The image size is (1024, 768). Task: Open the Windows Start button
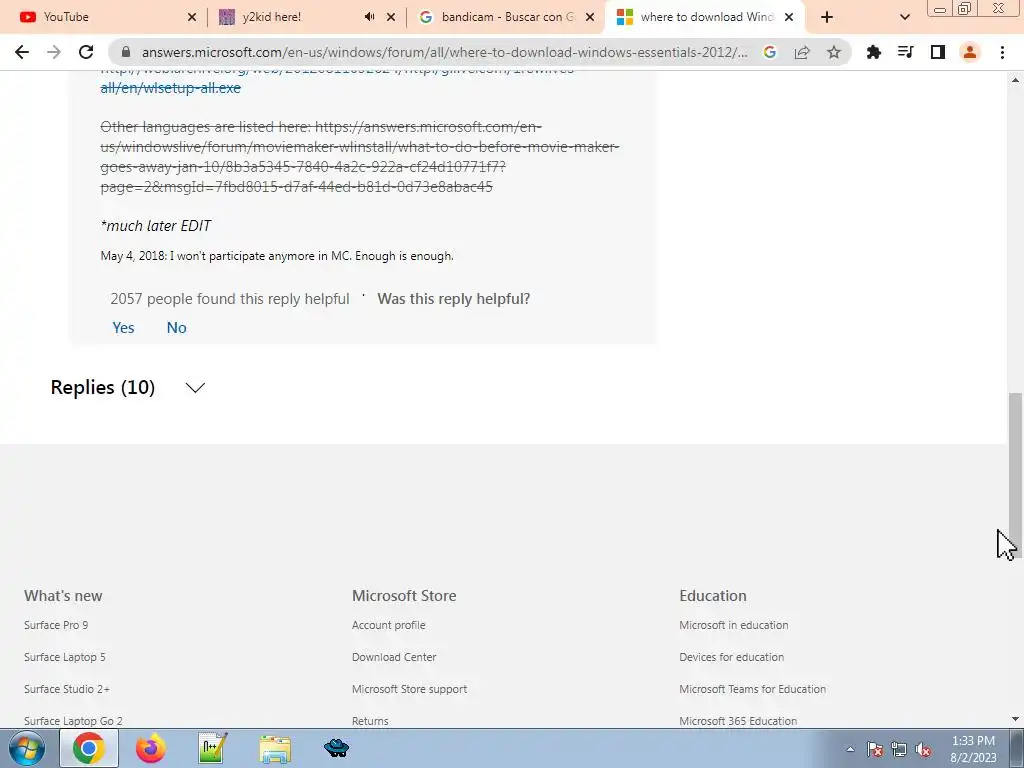click(26, 748)
